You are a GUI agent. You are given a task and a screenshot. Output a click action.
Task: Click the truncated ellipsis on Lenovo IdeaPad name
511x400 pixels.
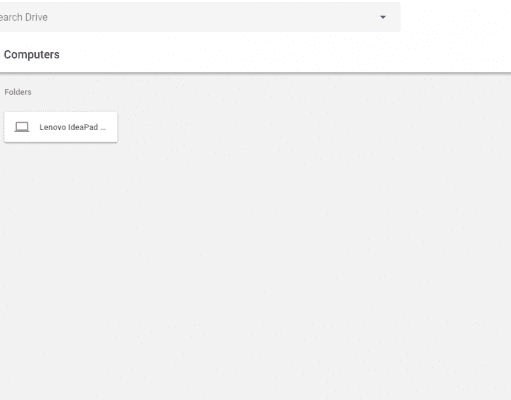[x=103, y=128]
